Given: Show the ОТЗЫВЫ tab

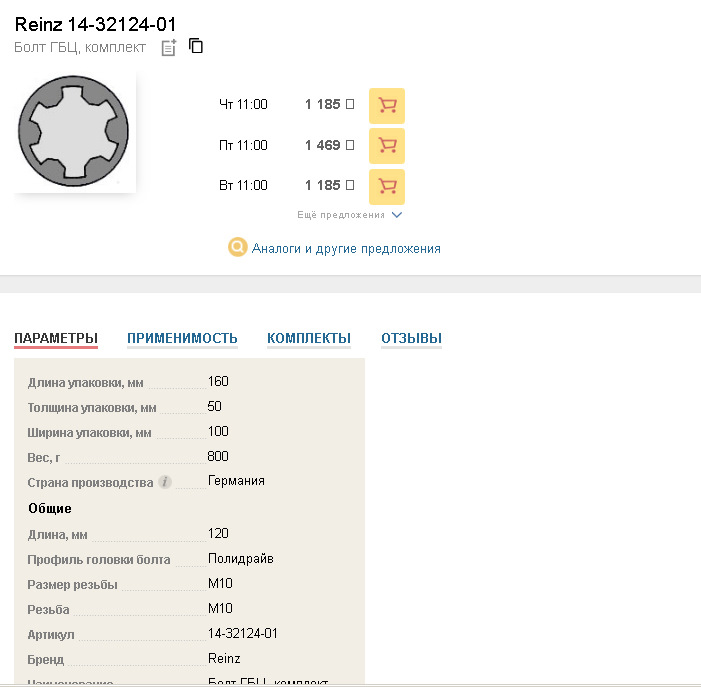Looking at the screenshot, I should (411, 338).
